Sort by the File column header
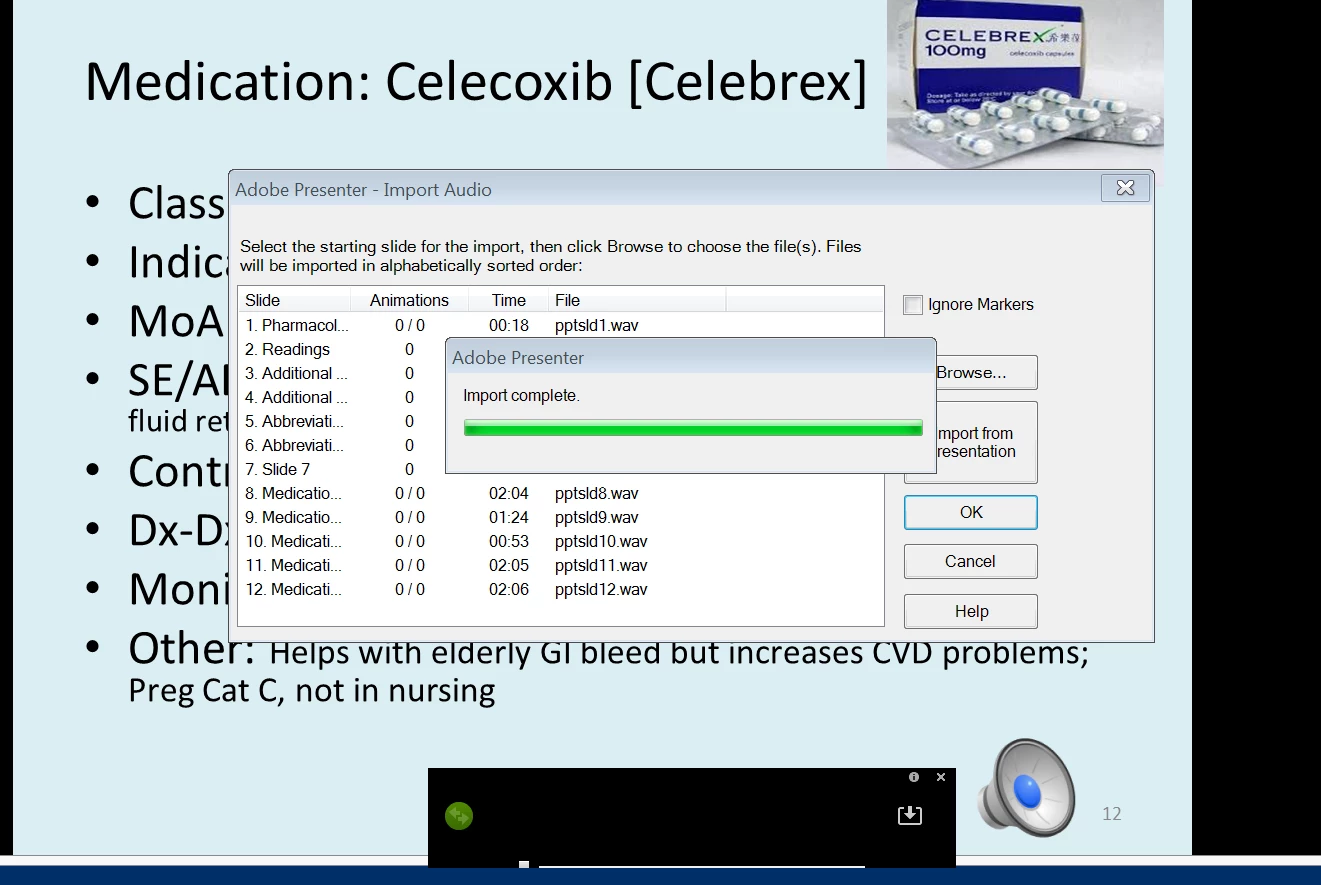The width and height of the screenshot is (1321, 885). coord(637,300)
